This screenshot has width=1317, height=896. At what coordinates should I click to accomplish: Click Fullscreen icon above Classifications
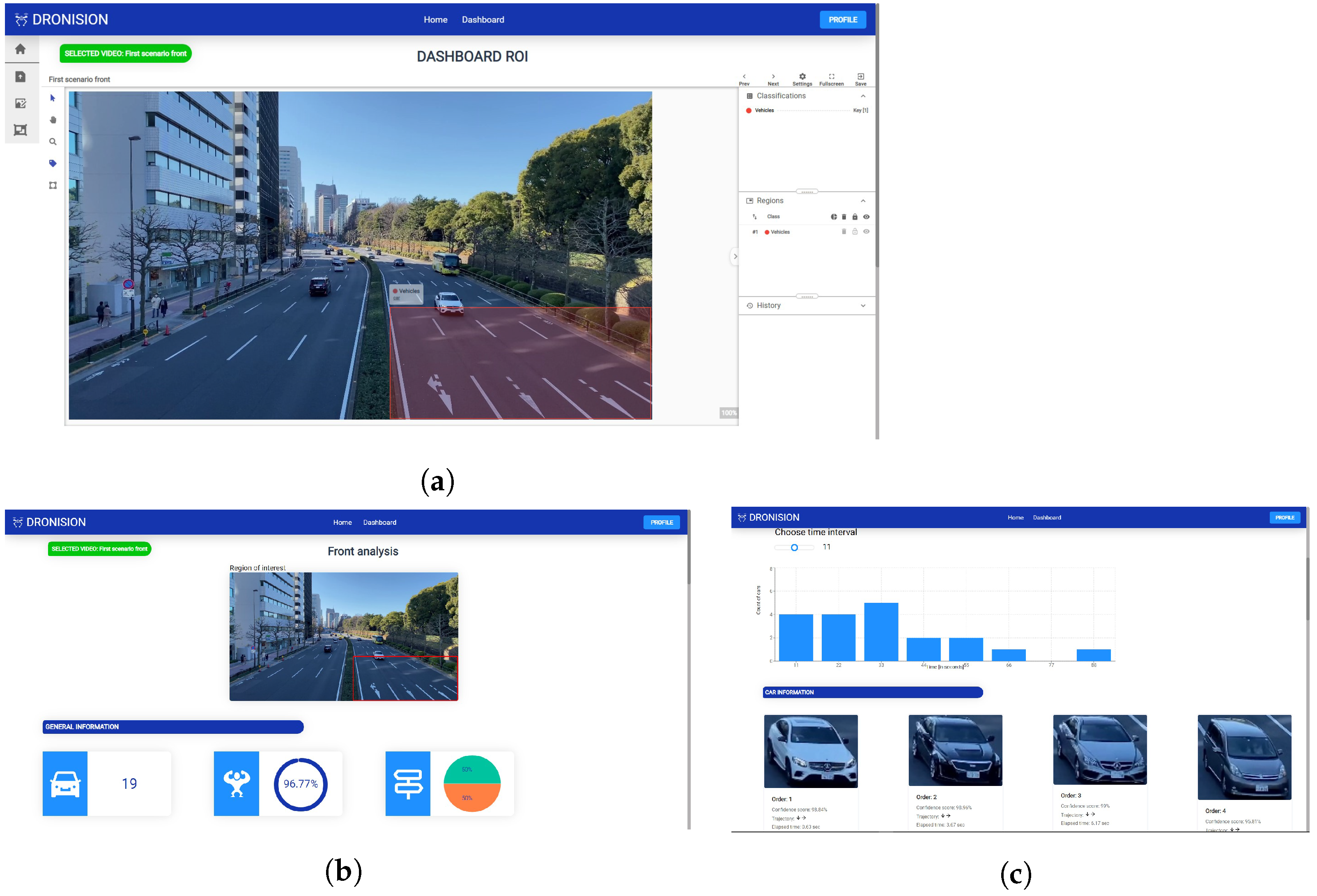pyautogui.click(x=831, y=76)
